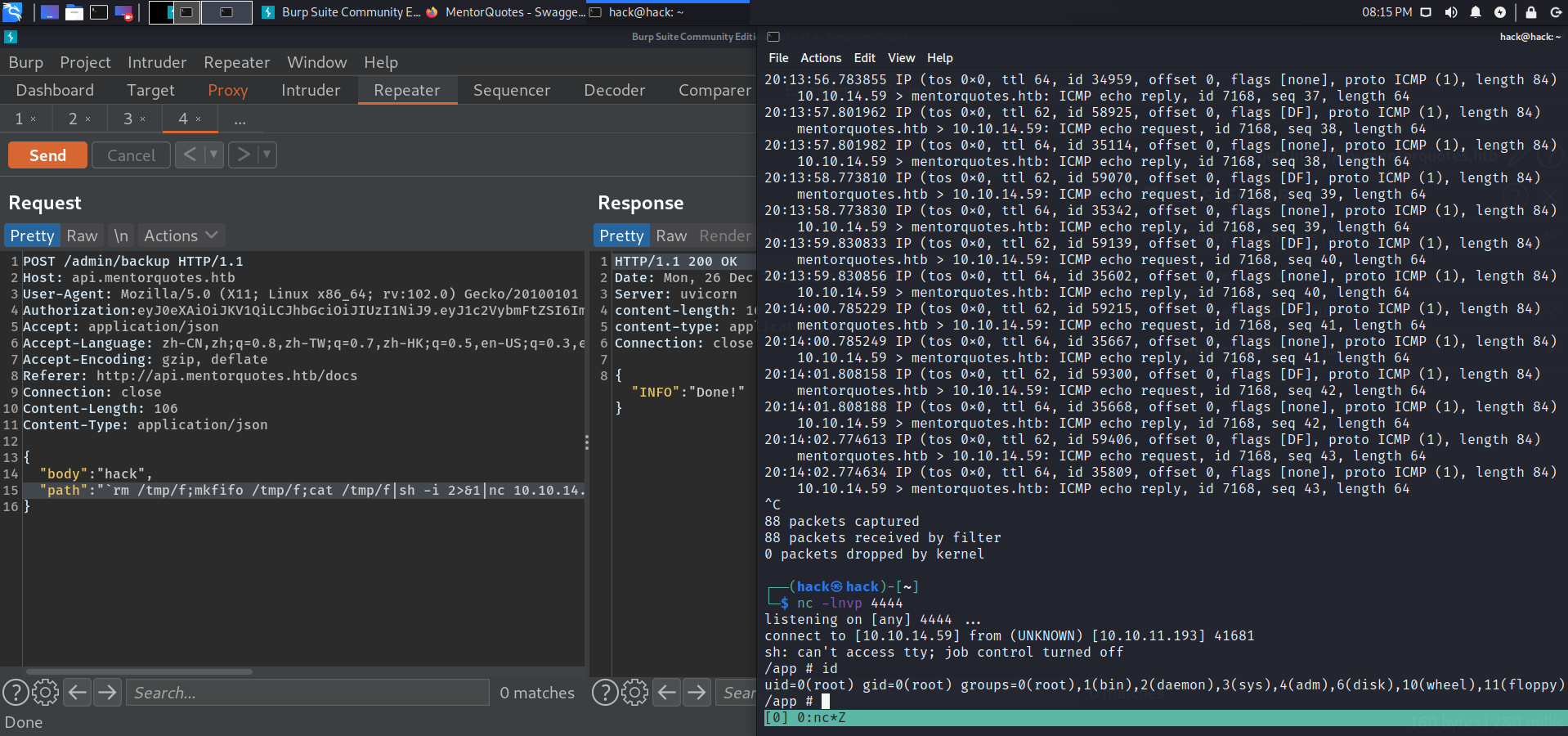Select Render view in Response panel
Image resolution: width=1568 pixels, height=736 pixels.
coord(724,236)
